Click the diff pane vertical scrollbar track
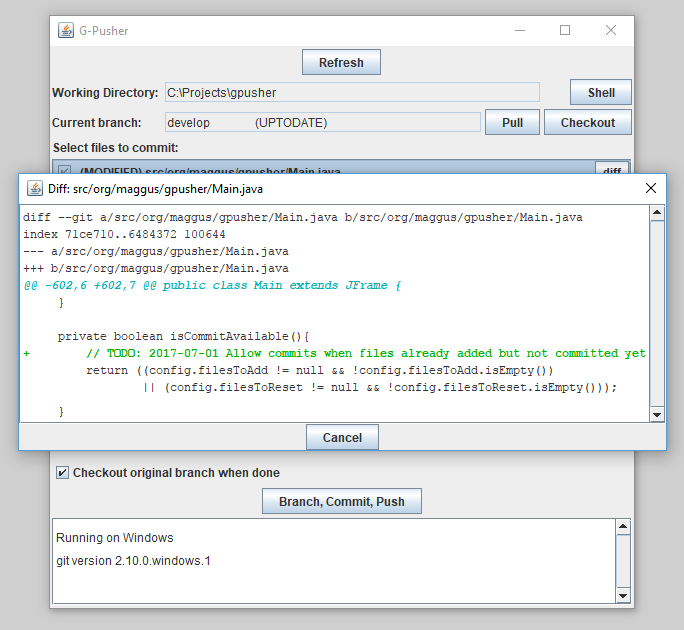Image resolution: width=684 pixels, height=630 pixels. pyautogui.click(x=657, y=320)
